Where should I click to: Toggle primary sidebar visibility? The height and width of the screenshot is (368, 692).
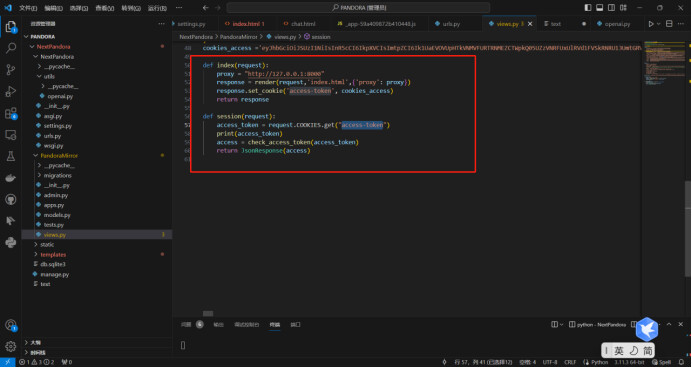(588, 8)
